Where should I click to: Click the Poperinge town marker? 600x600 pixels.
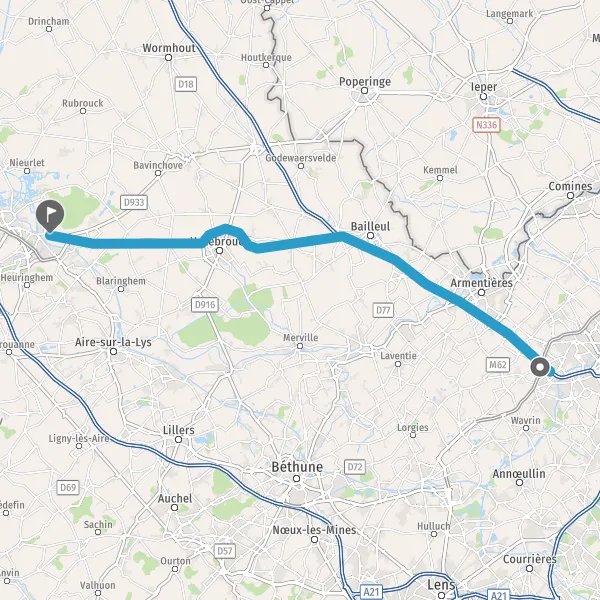point(365,91)
